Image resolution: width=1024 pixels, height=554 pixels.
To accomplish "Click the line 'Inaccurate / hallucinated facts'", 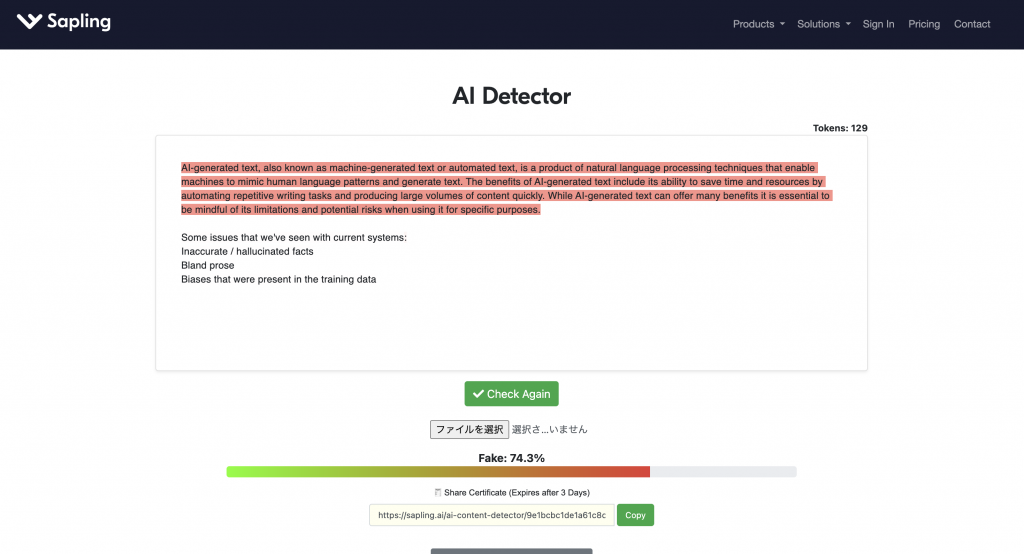I will [247, 252].
